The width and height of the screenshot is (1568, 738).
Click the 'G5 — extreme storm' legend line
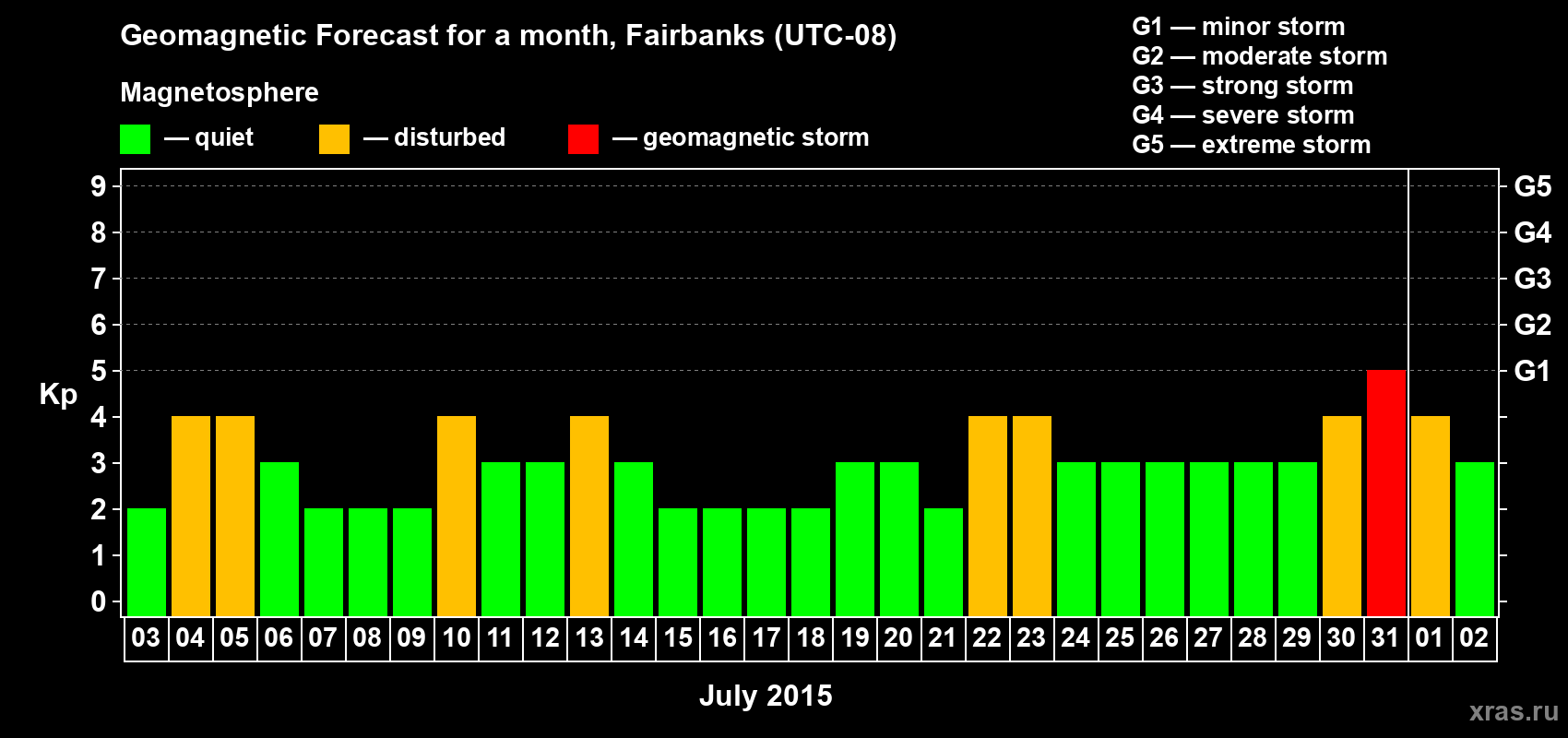point(1252,145)
